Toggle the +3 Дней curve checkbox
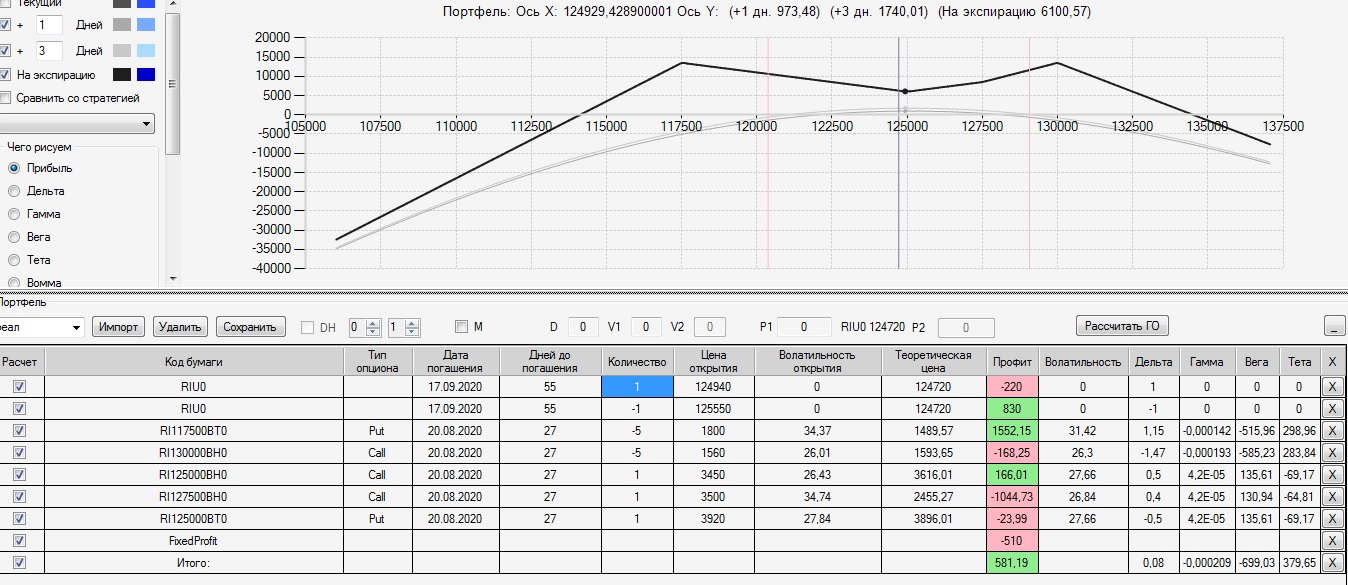 pos(5,50)
